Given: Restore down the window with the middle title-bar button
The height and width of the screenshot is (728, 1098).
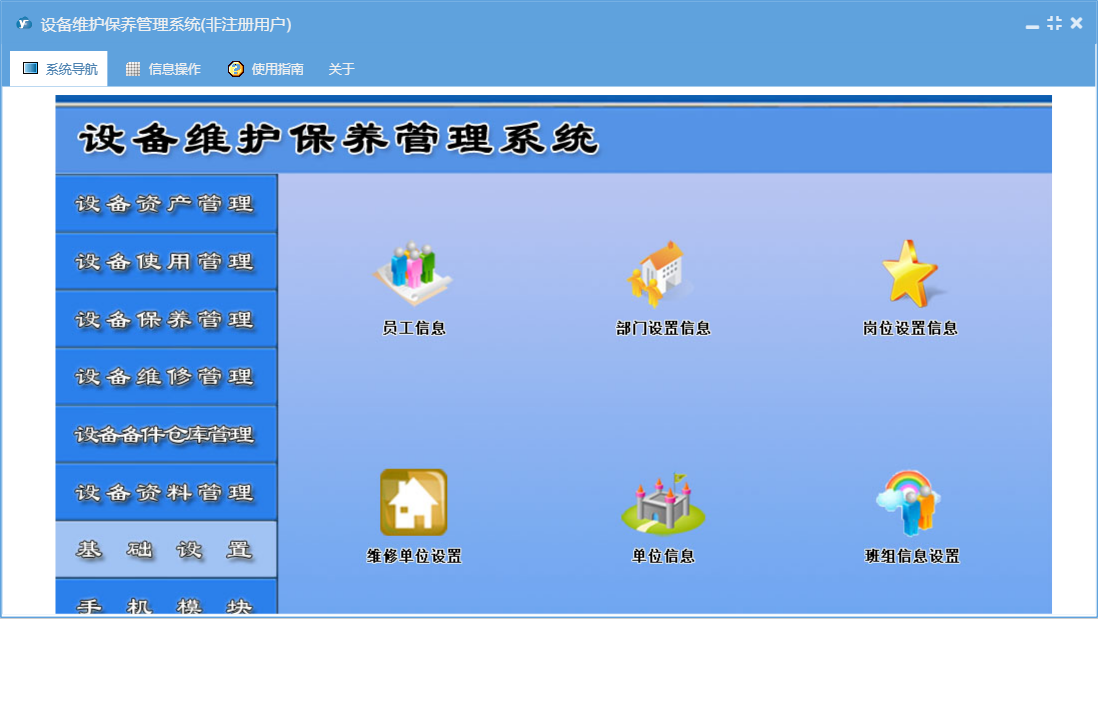Looking at the screenshot, I should point(1054,23).
